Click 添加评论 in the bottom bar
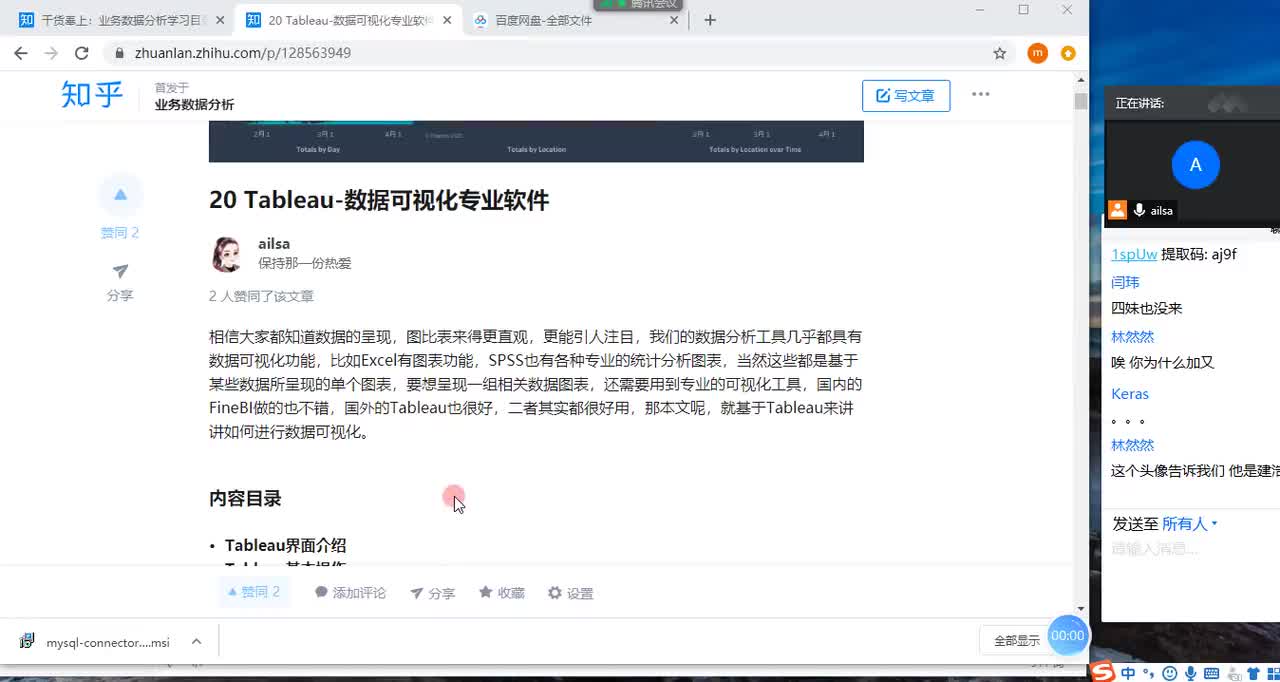The image size is (1280, 682). tap(350, 593)
